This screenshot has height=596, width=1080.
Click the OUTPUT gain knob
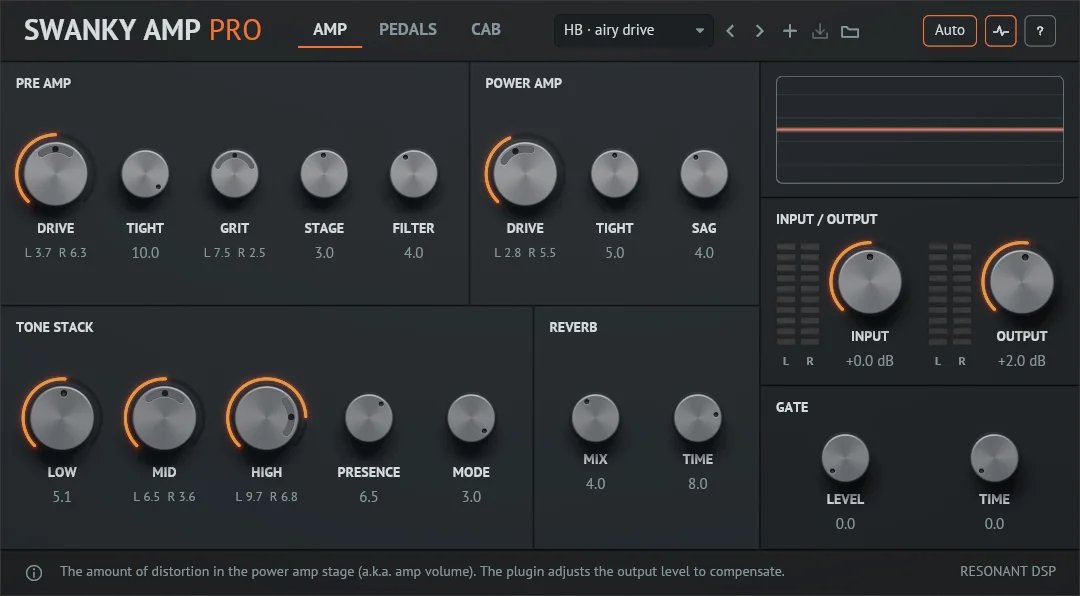click(1021, 282)
